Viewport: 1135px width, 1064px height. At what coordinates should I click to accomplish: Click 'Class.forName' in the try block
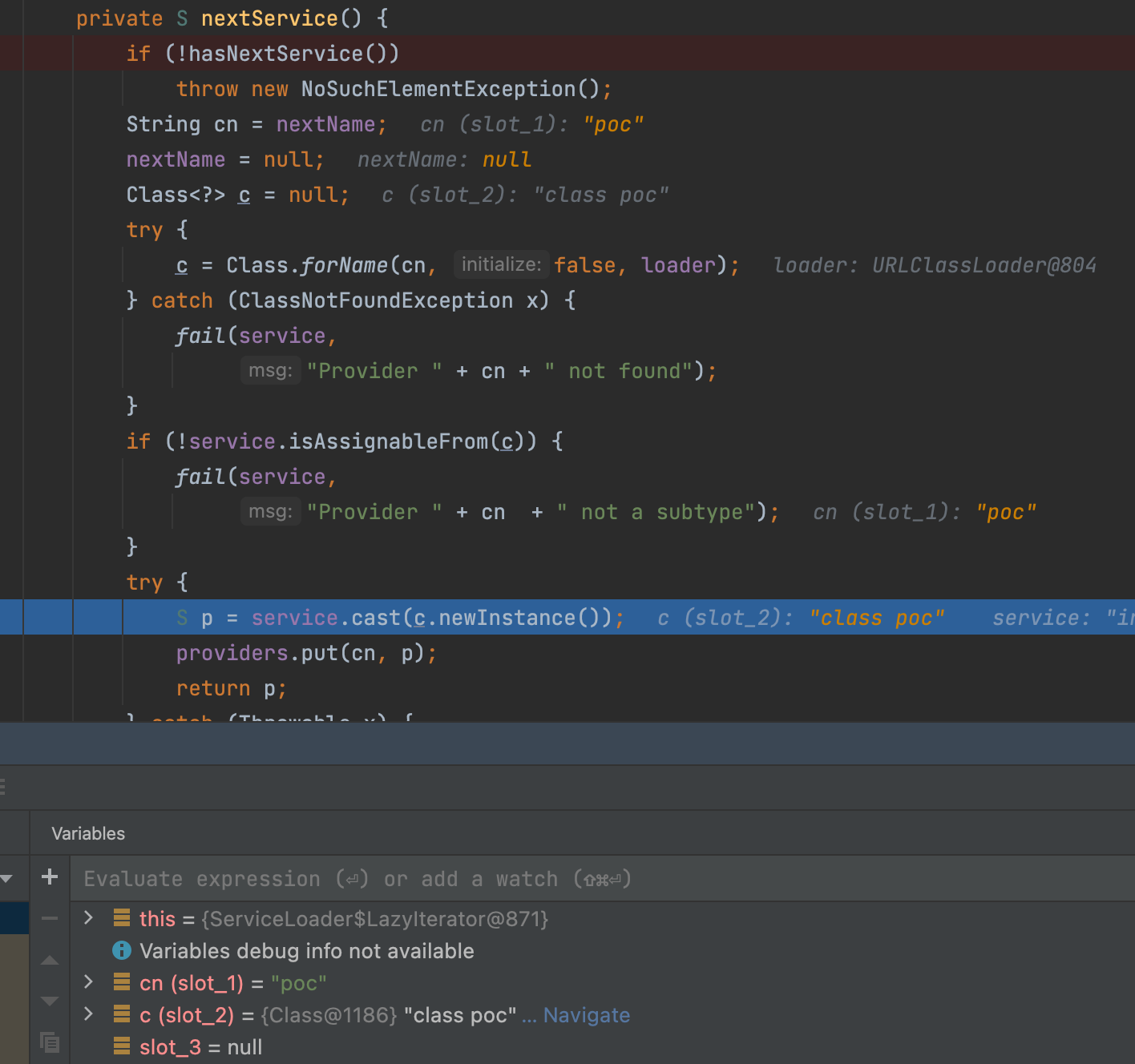(x=307, y=265)
